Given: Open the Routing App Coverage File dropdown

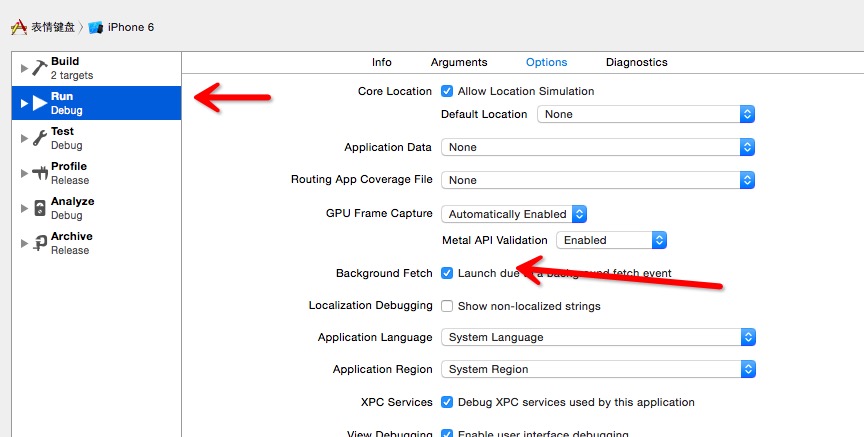Looking at the screenshot, I should pos(598,180).
